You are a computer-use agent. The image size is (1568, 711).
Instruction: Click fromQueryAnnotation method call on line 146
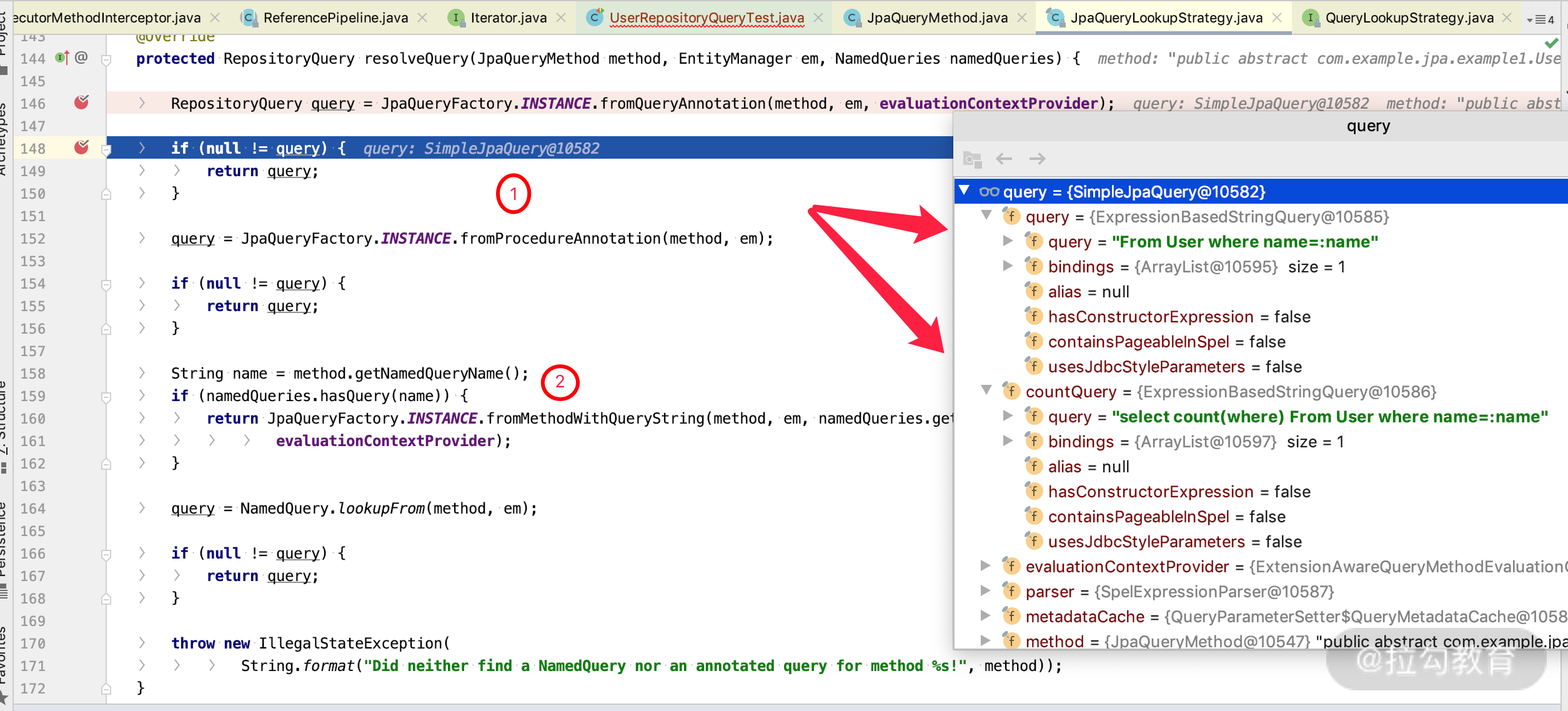pyautogui.click(x=683, y=103)
